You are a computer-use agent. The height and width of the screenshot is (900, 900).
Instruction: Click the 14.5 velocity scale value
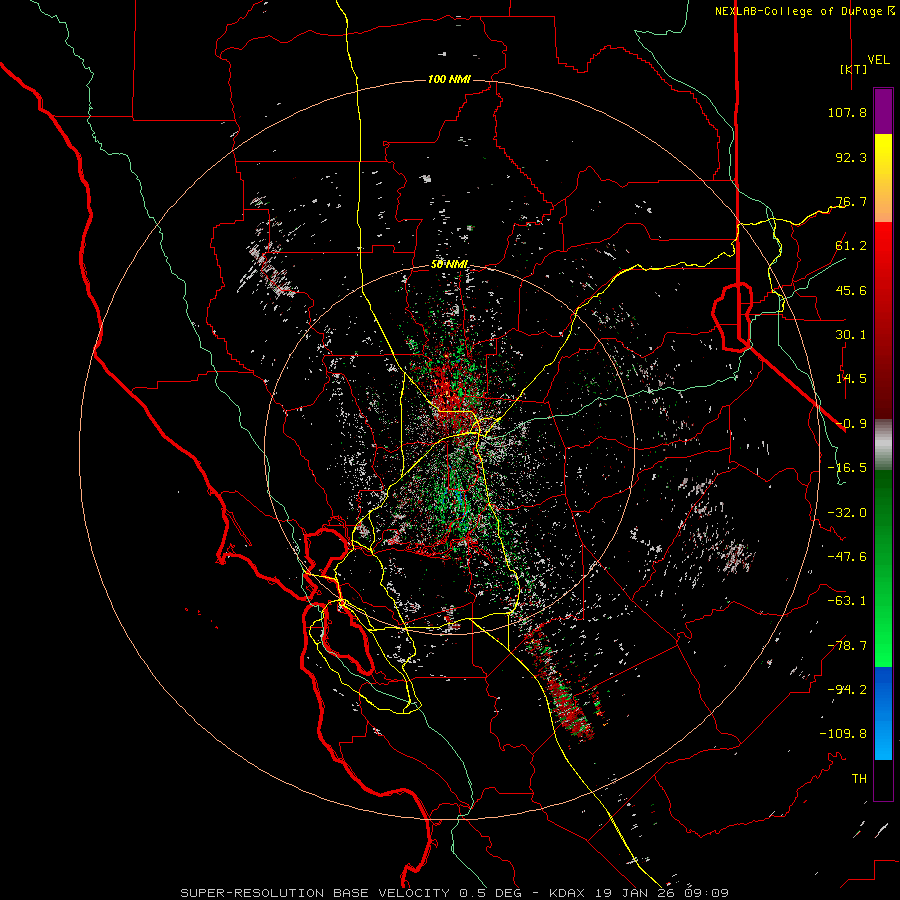click(851, 379)
